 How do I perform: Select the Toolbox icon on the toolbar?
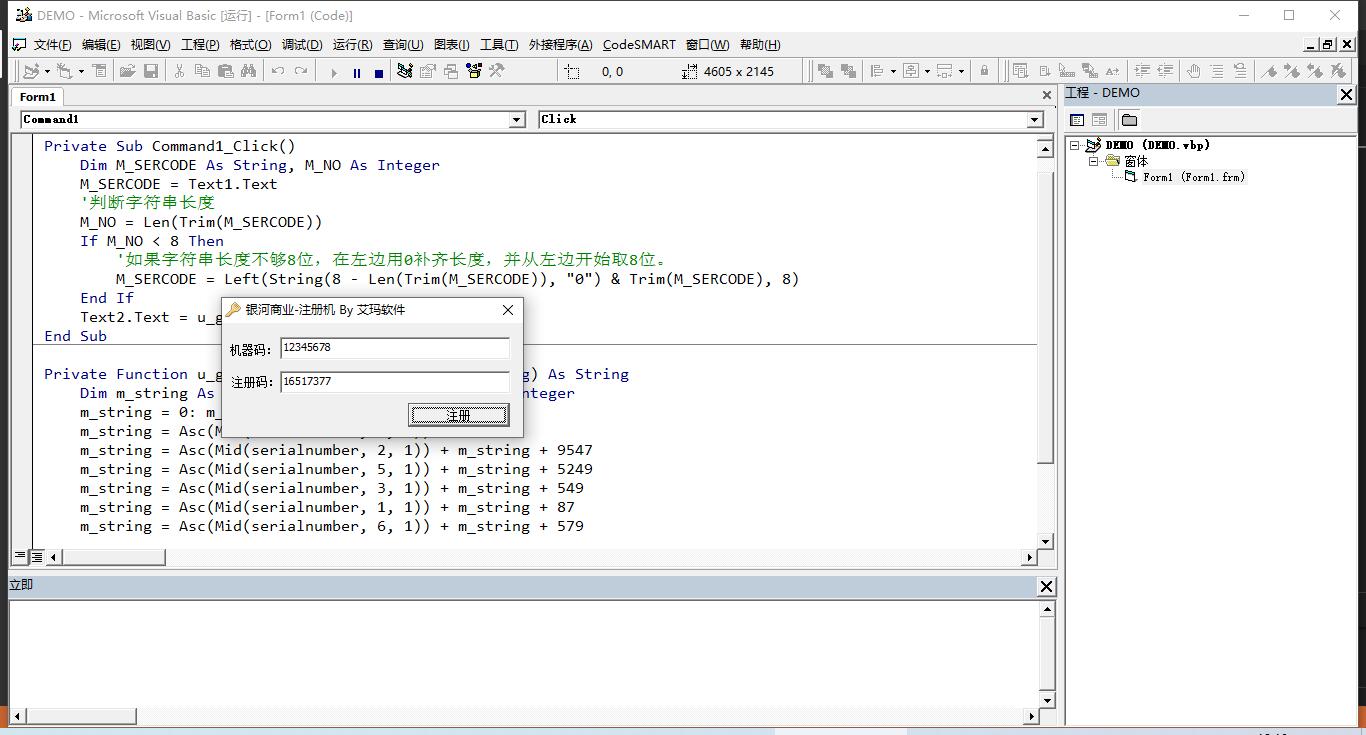497,70
